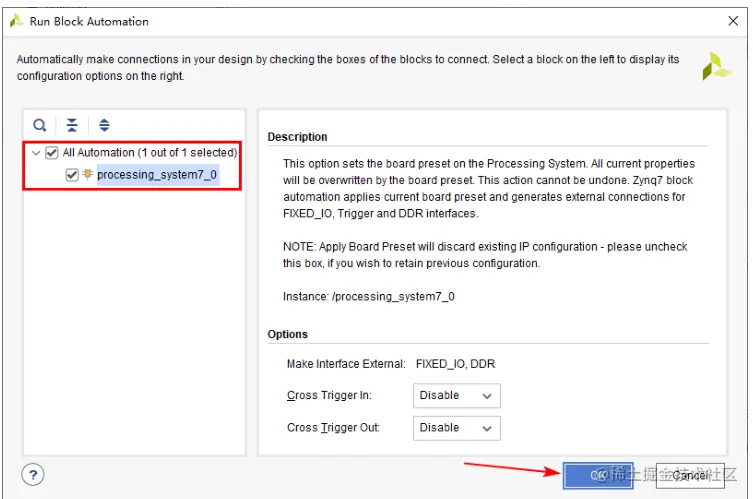Image resolution: width=753 pixels, height=499 pixels.
Task: Click the Make Interface External label
Action: point(346,364)
